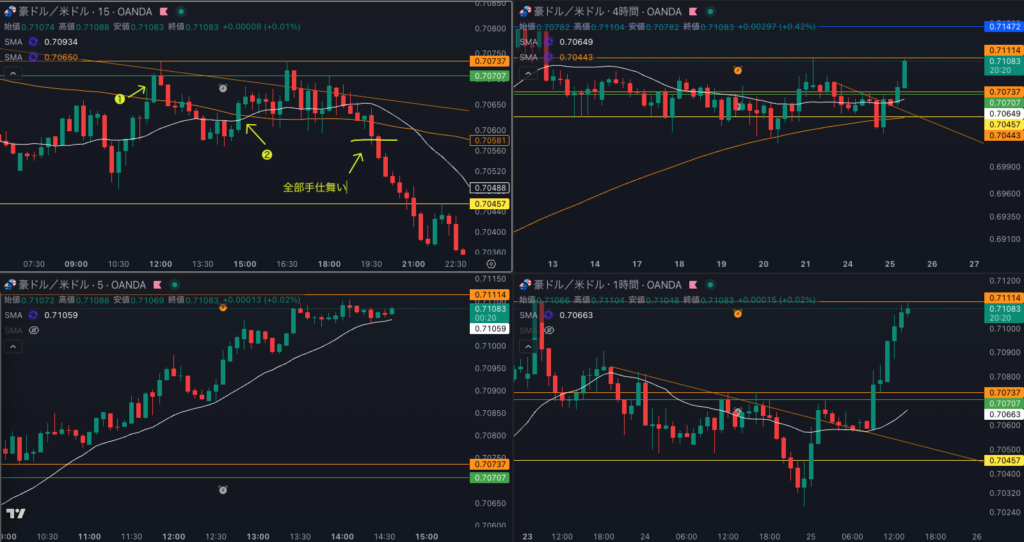Click the yellow circled number 1 annotation

119,99
